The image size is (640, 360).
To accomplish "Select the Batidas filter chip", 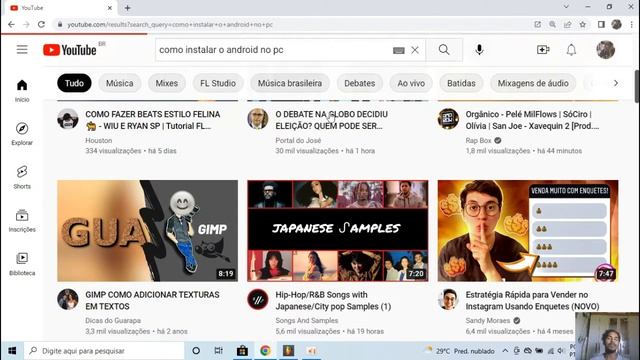I will click(461, 83).
